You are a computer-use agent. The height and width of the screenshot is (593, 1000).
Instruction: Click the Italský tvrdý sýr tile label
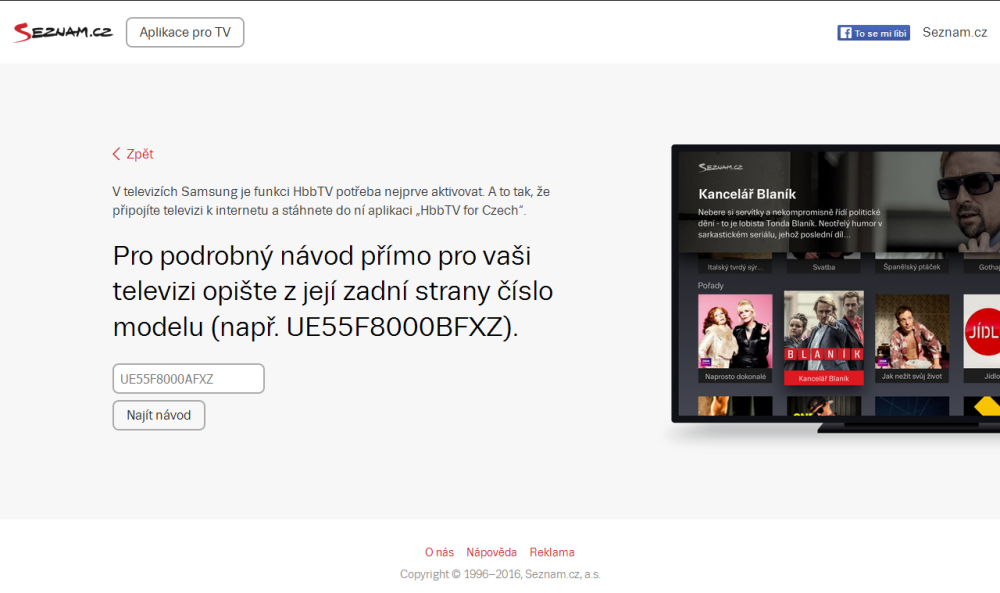pos(735,267)
